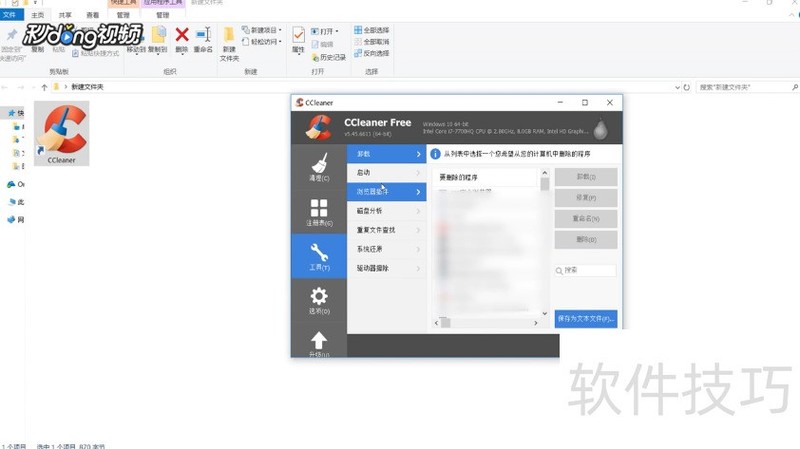Click the CCleaner logo in the header
This screenshot has height=449, width=800.
pyautogui.click(x=318, y=127)
